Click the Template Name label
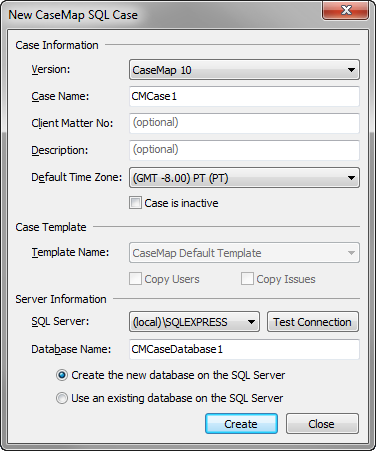 pos(70,252)
